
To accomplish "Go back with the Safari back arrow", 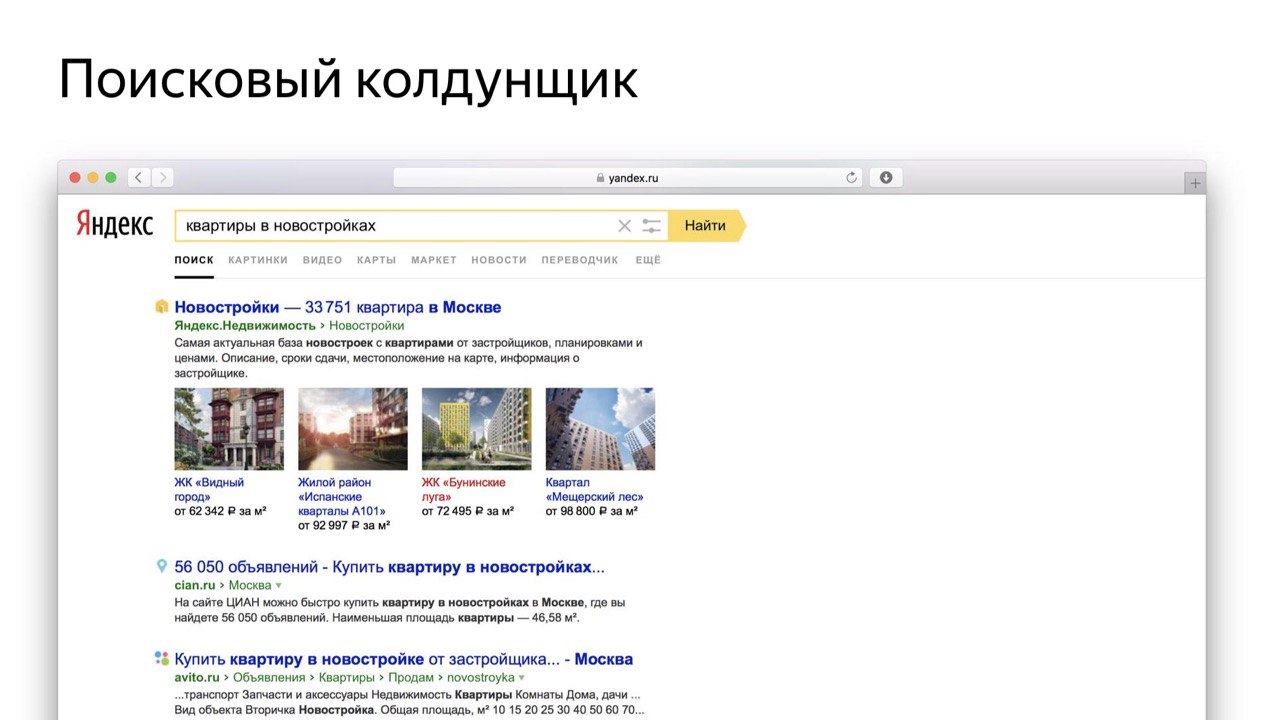I will pos(138,178).
